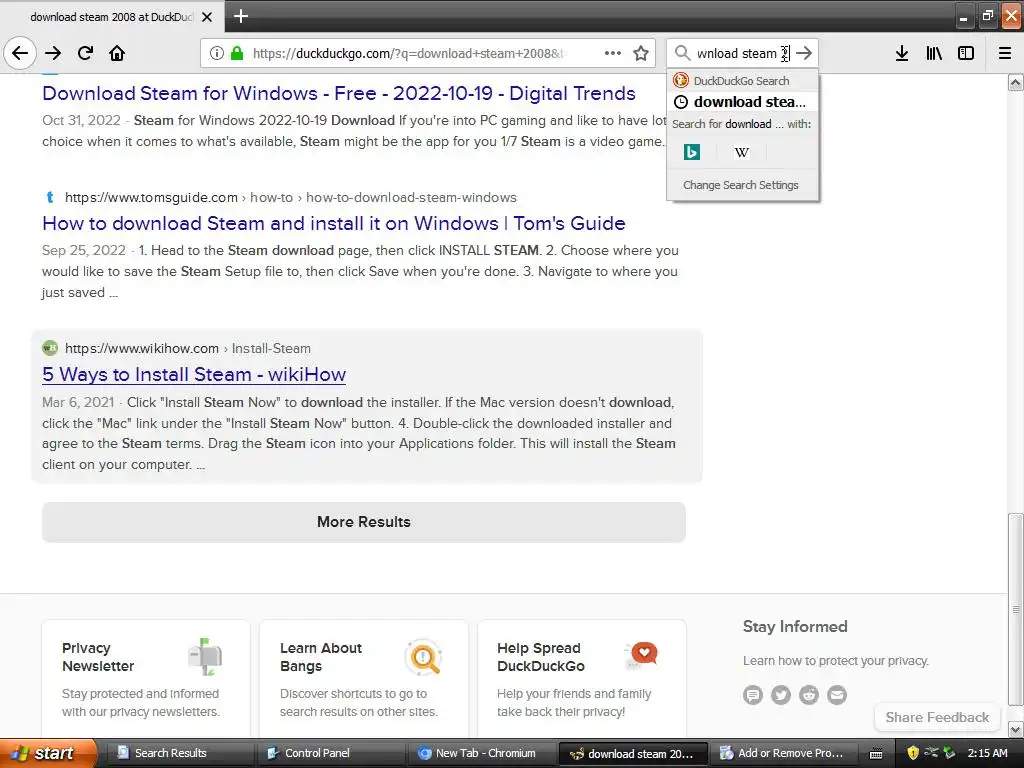Click the download steam 20... taskbar button
The image size is (1024, 768).
[633, 754]
